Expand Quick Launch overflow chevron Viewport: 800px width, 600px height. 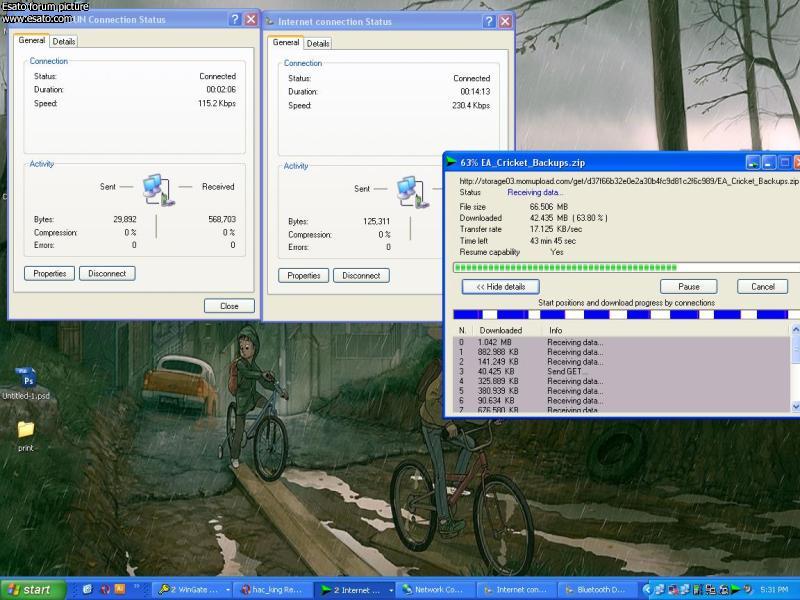pos(137,587)
